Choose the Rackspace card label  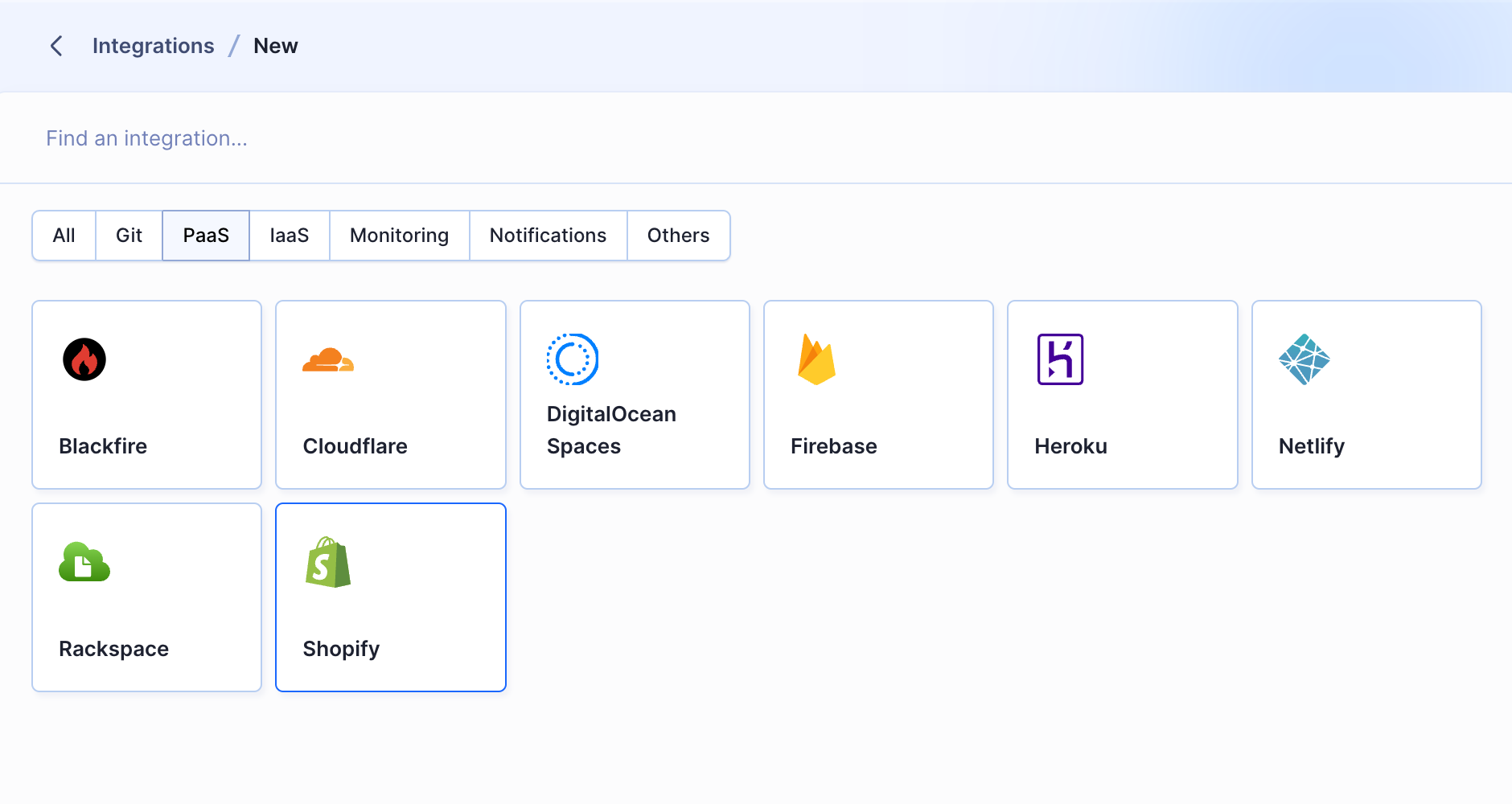[x=114, y=649]
